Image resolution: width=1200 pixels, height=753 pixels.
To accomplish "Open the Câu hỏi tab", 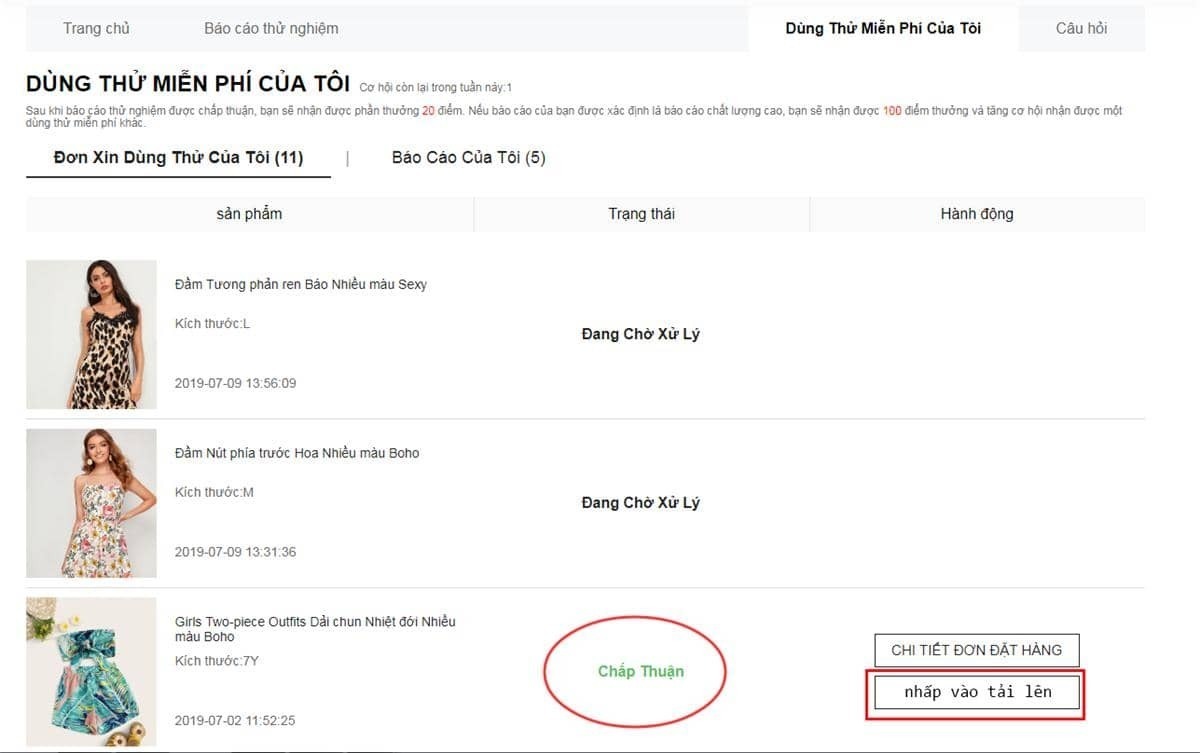I will pyautogui.click(x=1081, y=28).
